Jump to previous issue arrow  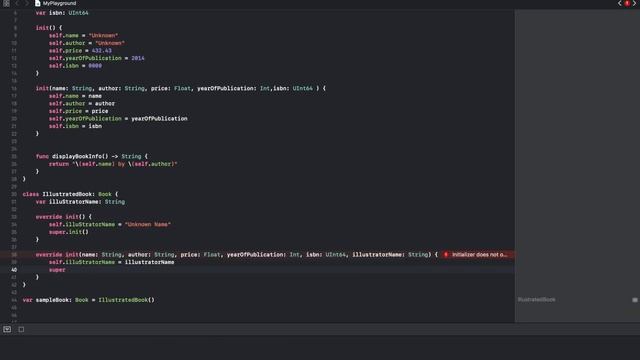[620, 3]
